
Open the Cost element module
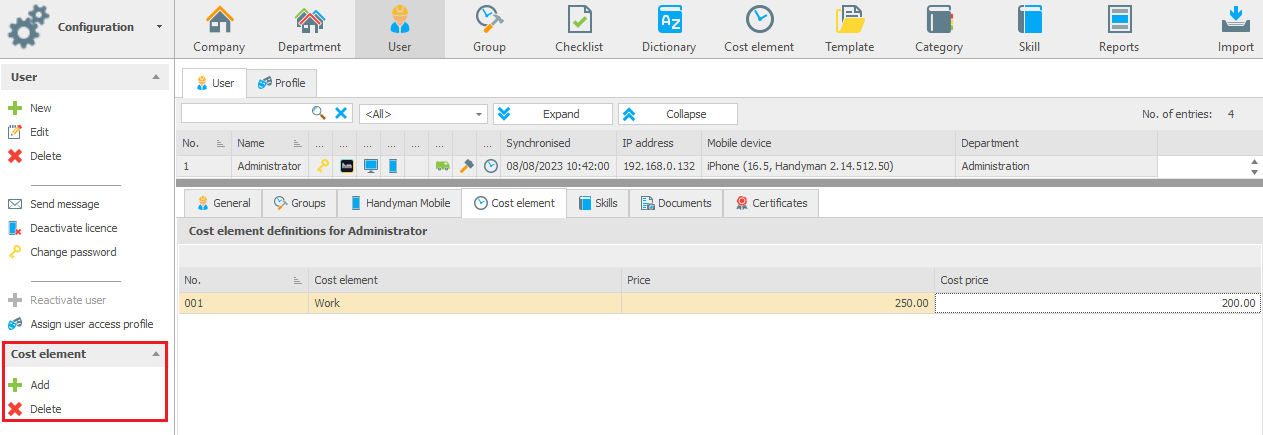pyautogui.click(x=759, y=29)
